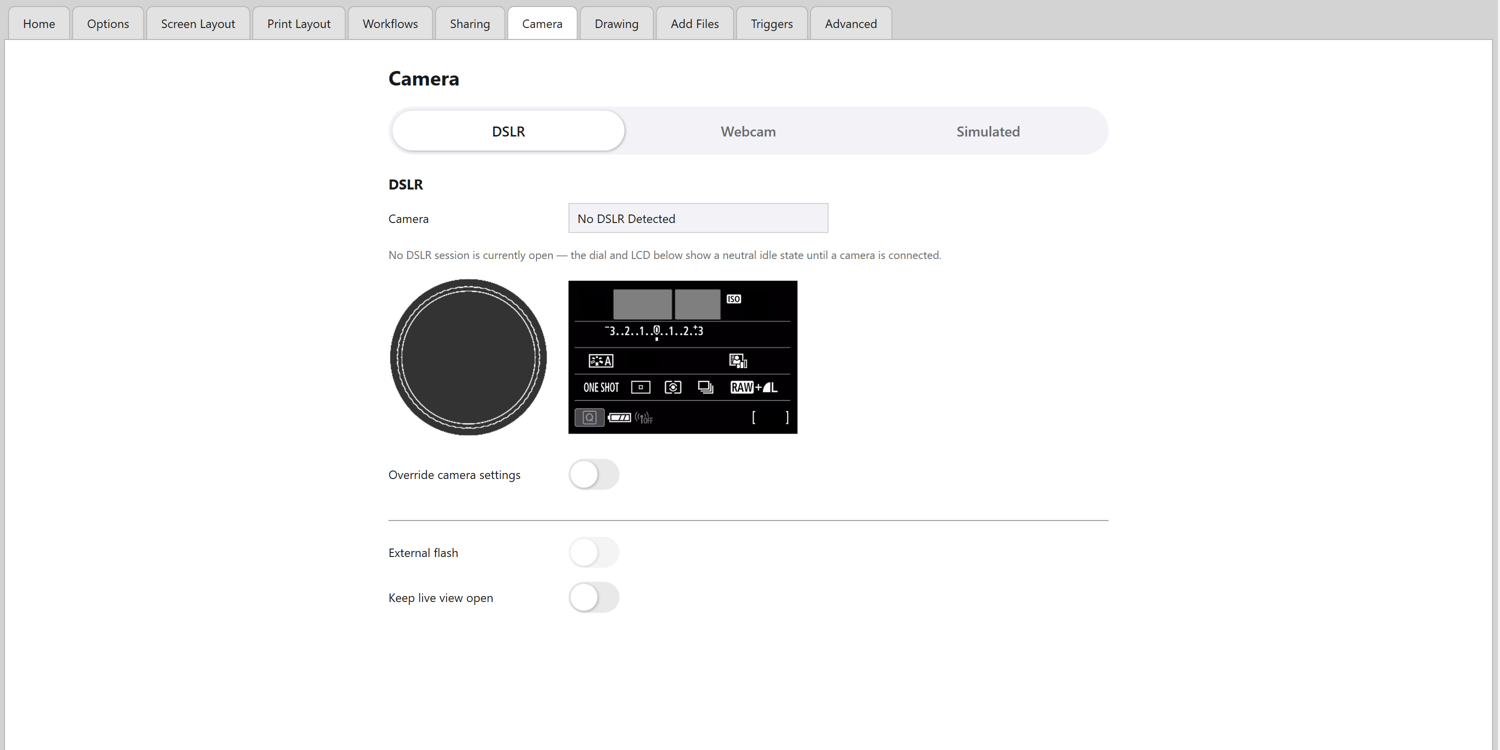This screenshot has height=750, width=1500.
Task: Turn on Keep live view open
Action: [594, 598]
